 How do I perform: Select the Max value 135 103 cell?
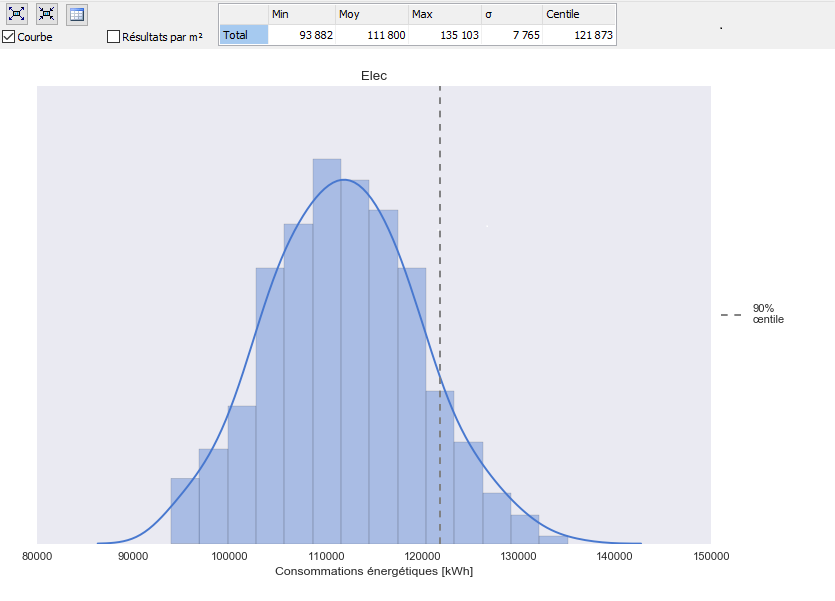pyautogui.click(x=445, y=35)
